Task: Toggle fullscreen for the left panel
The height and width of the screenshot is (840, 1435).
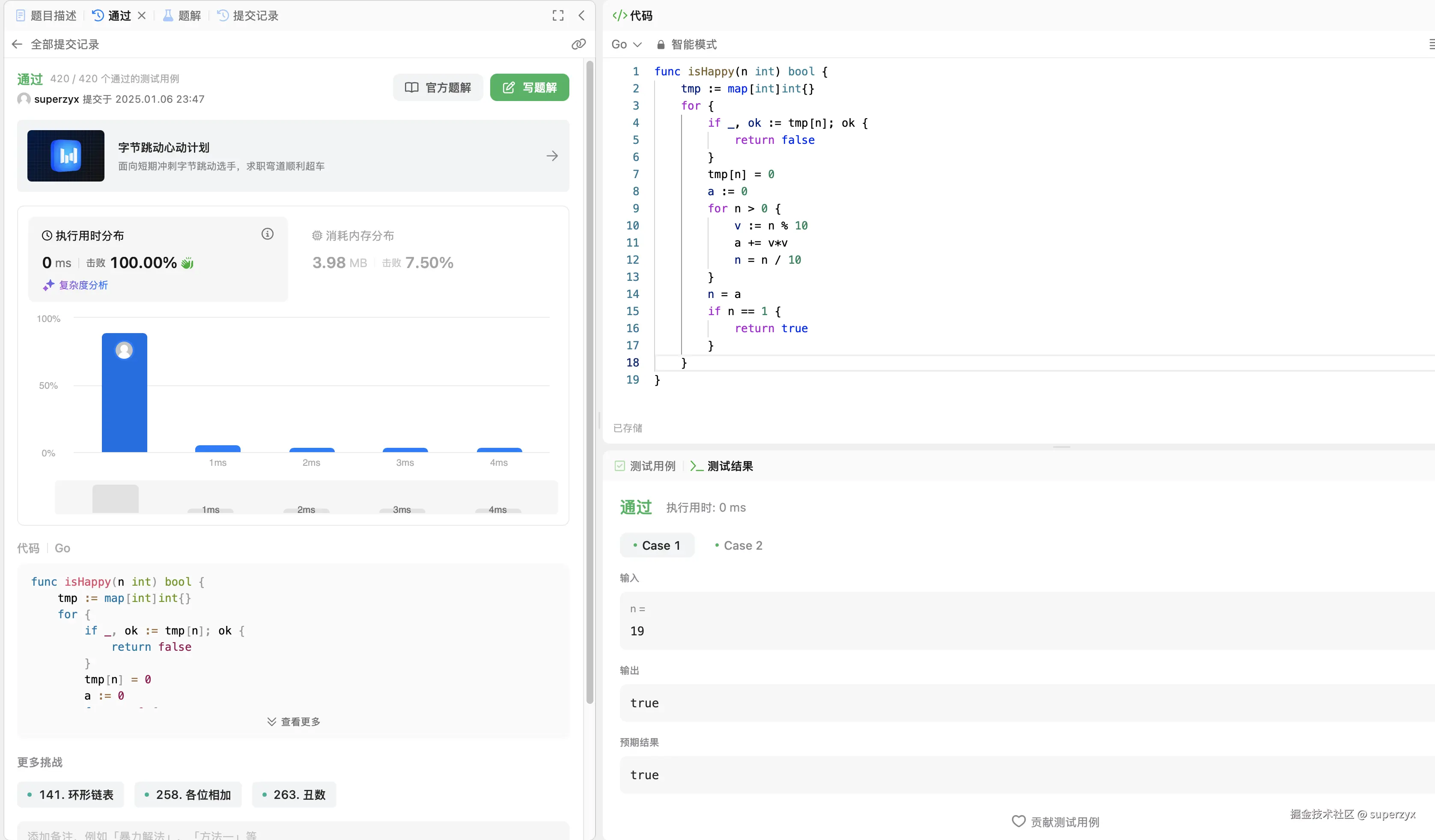Action: pos(558,15)
